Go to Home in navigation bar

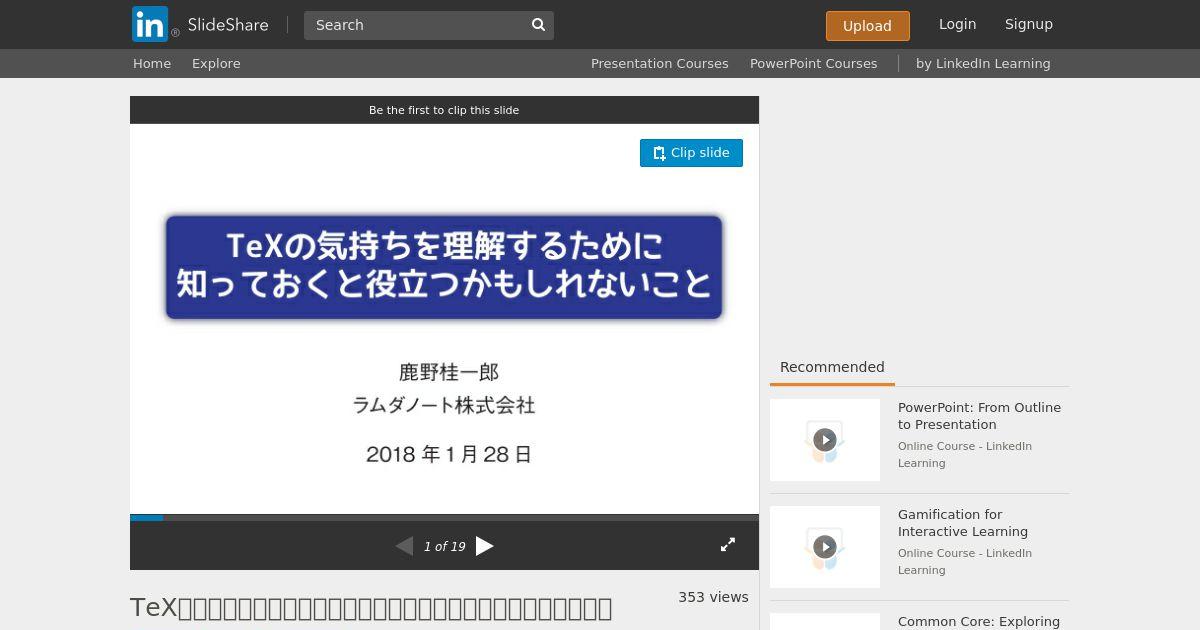click(152, 63)
